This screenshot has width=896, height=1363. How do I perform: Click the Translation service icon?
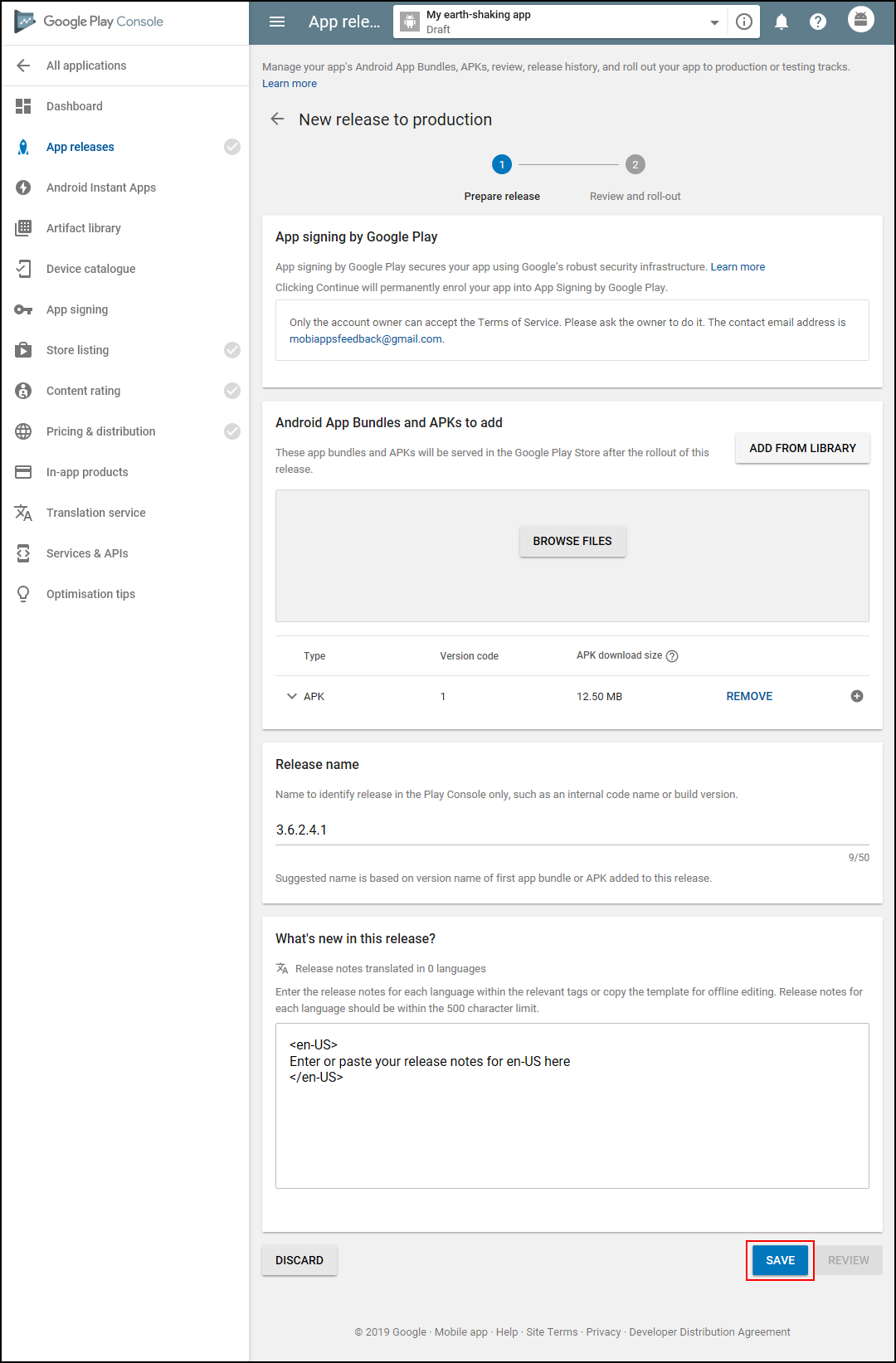tap(23, 513)
